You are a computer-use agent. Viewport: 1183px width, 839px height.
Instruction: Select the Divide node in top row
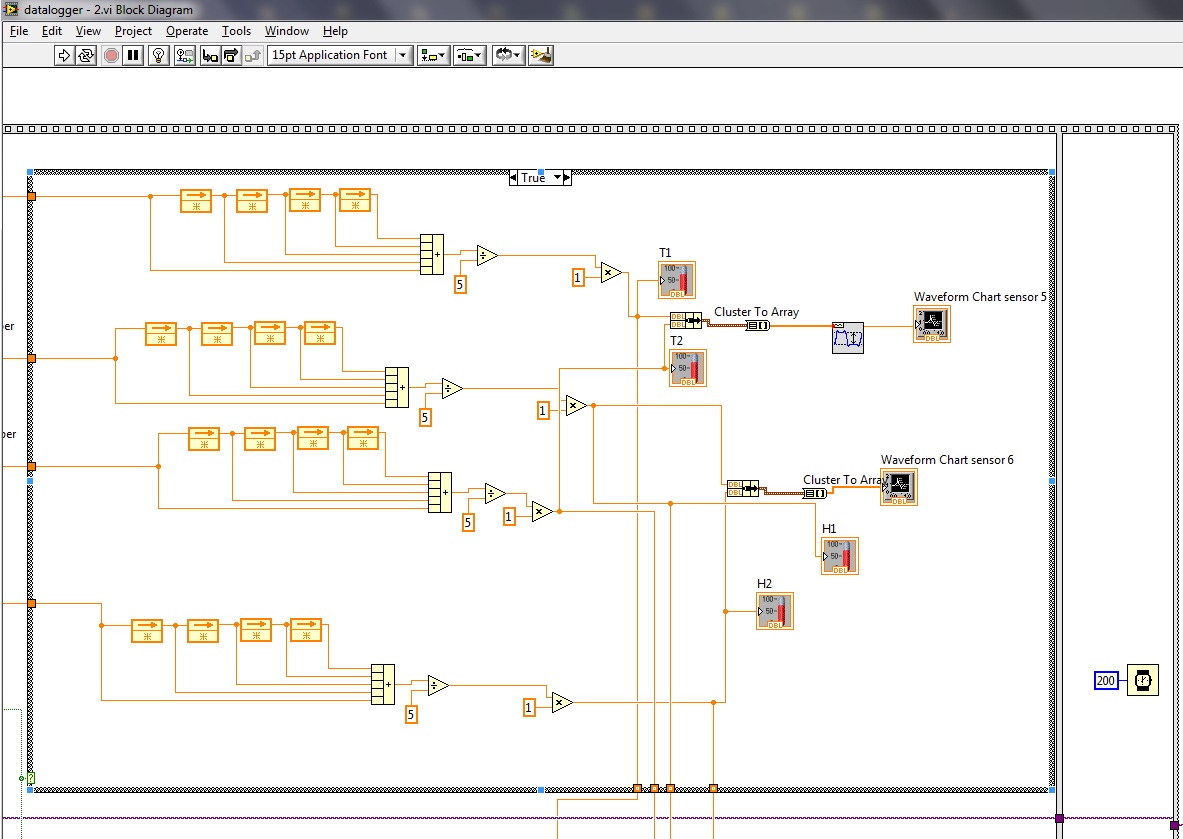487,256
